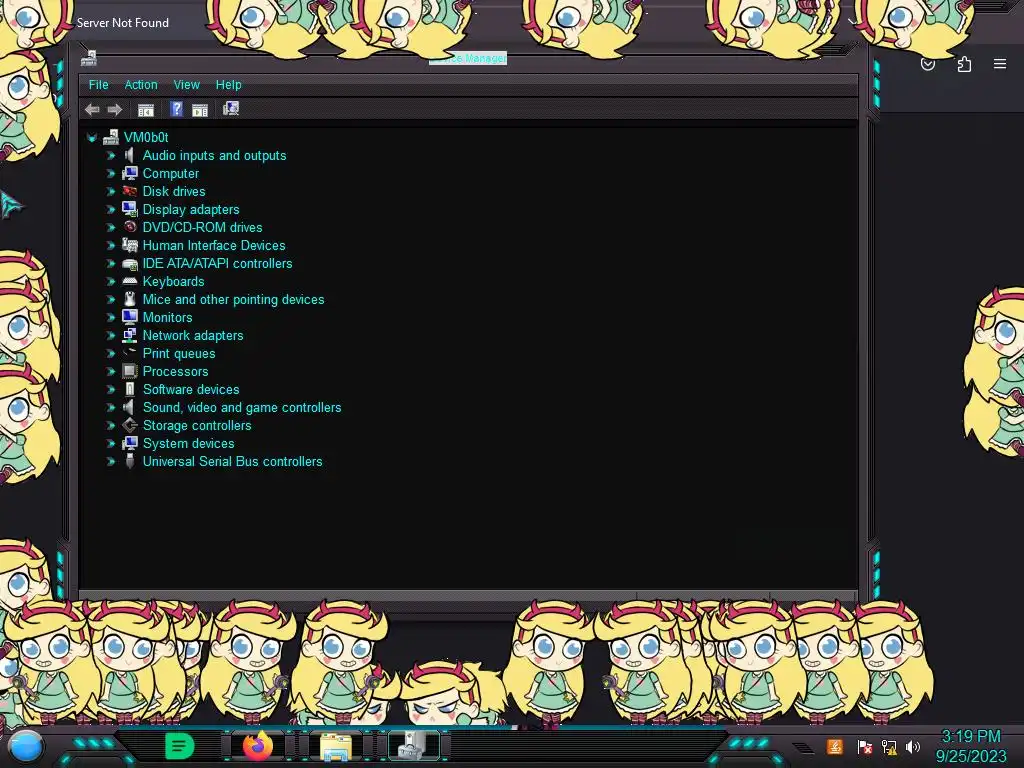This screenshot has width=1024, height=768.
Task: Open the Action menu
Action: pyautogui.click(x=141, y=85)
